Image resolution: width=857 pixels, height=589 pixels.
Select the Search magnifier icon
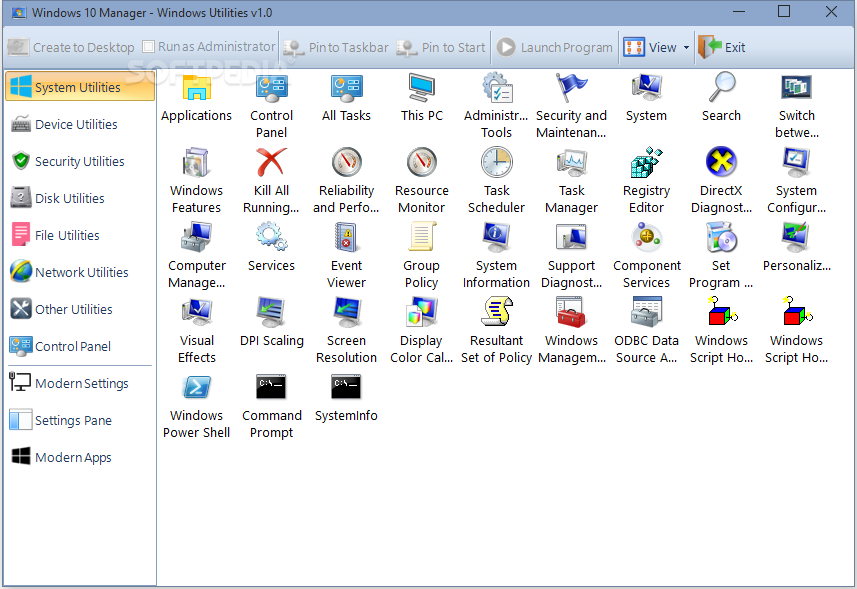[721, 87]
